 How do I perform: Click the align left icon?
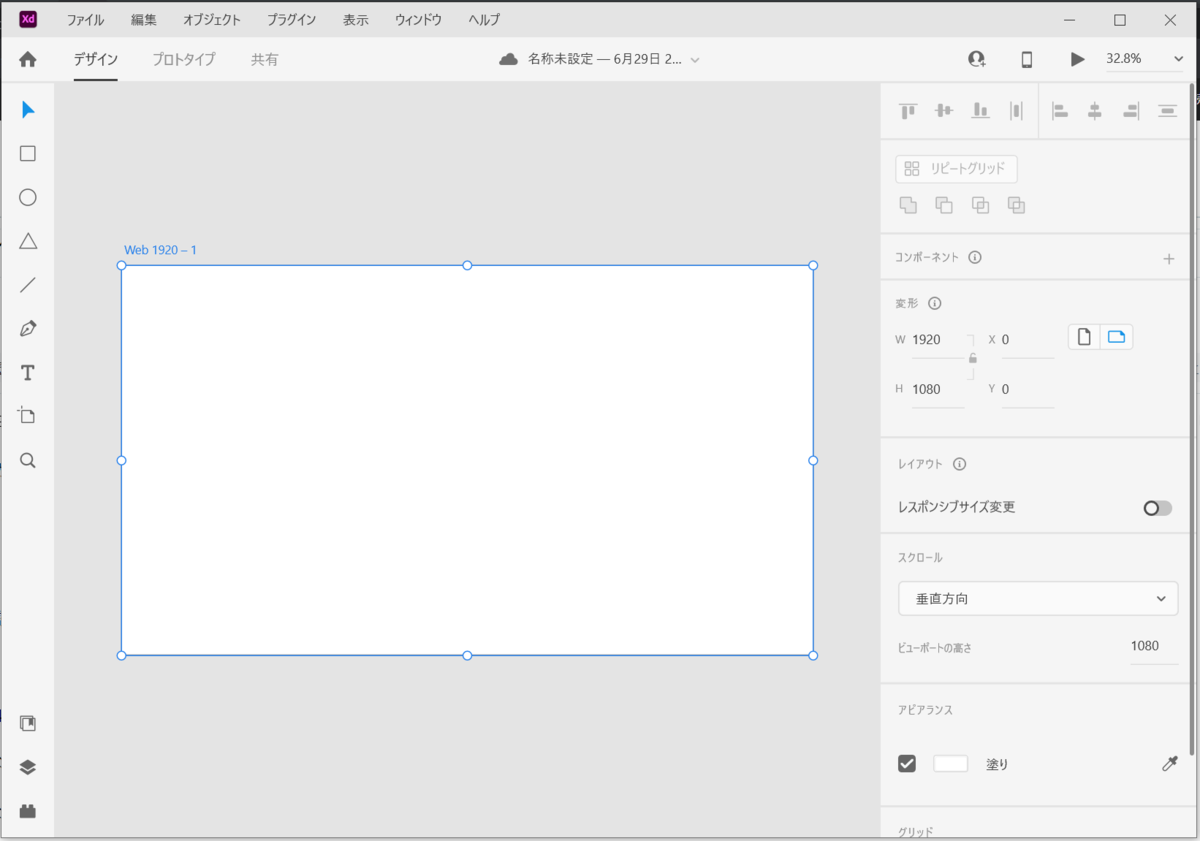coord(1060,111)
